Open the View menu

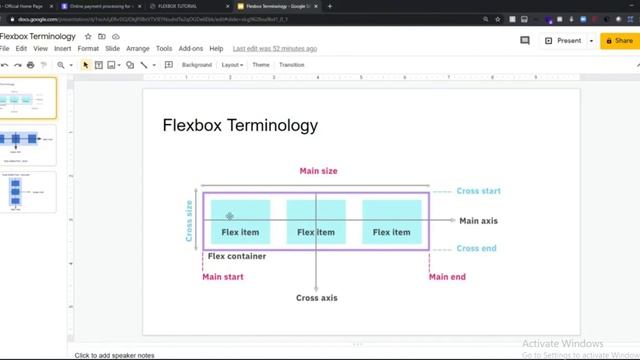pyautogui.click(x=40, y=49)
